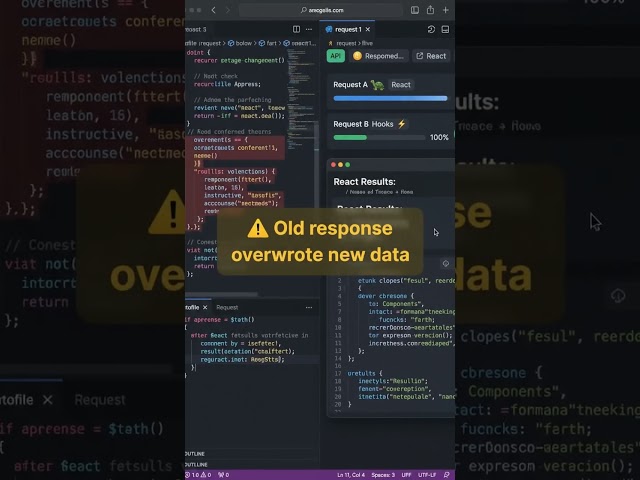The height and width of the screenshot is (480, 640).
Task: Go back with the browser back arrow
Action: tap(213, 10)
